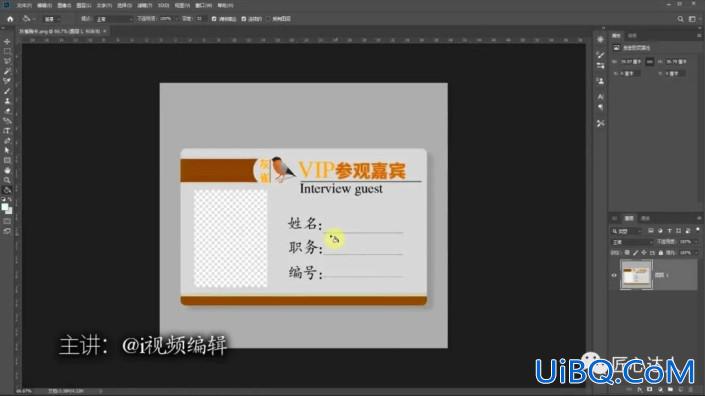This screenshot has width=705, height=396.
Task: Open the Image menu
Action: click(64, 5)
